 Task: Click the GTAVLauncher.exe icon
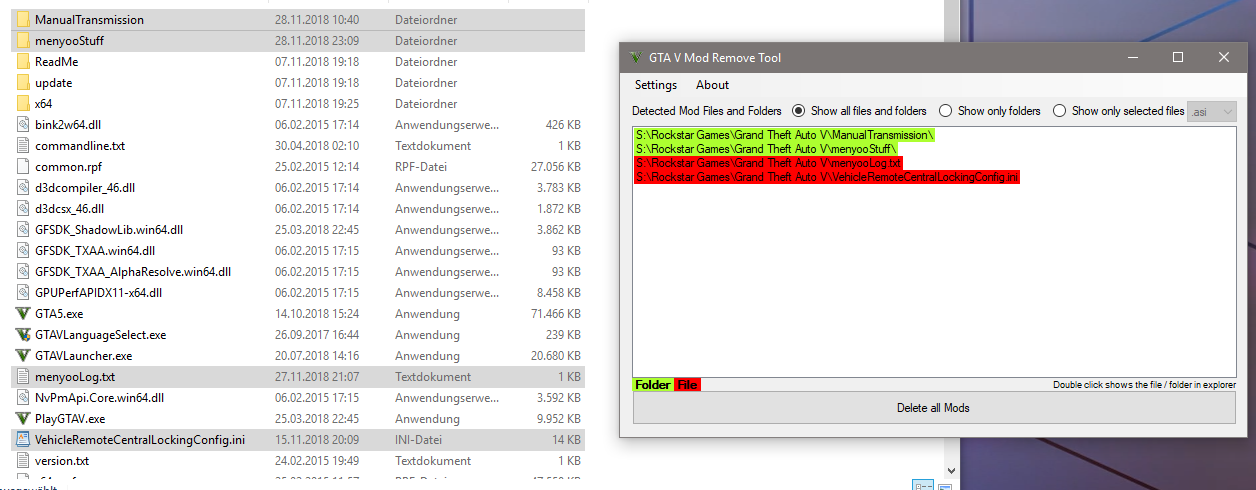pos(23,355)
